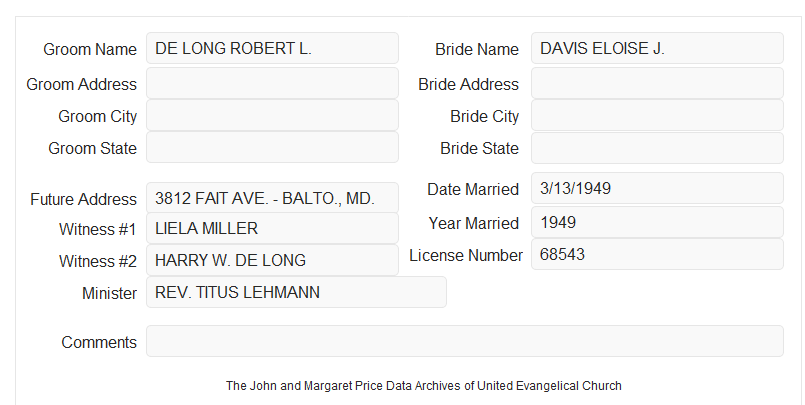The width and height of the screenshot is (805, 405).
Task: Select the Groom City text box
Action: [x=272, y=115]
